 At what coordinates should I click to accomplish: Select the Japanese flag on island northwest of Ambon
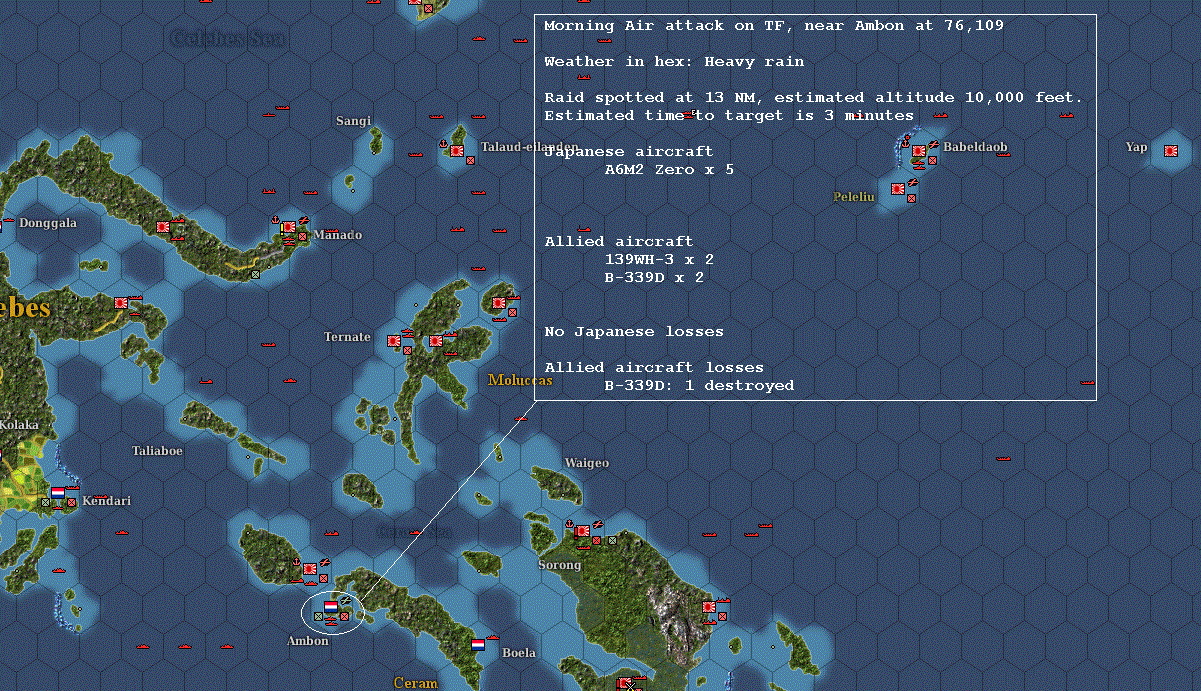pos(310,569)
